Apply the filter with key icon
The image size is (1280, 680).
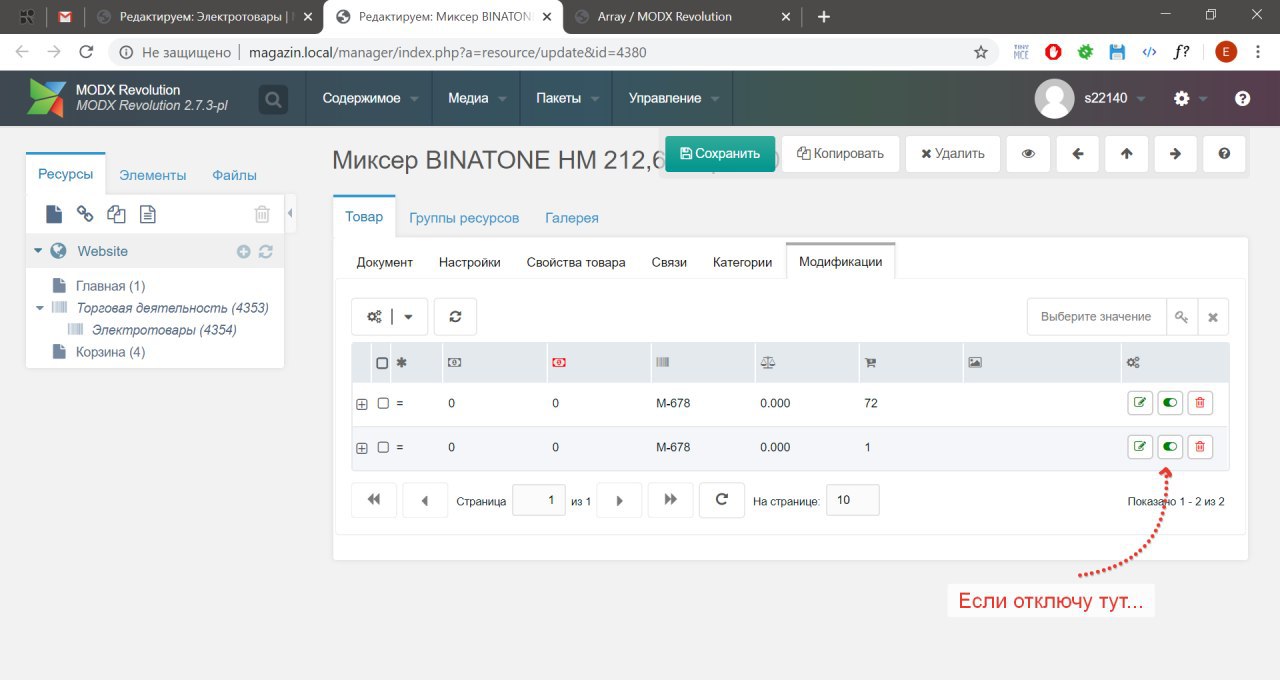coord(1181,317)
